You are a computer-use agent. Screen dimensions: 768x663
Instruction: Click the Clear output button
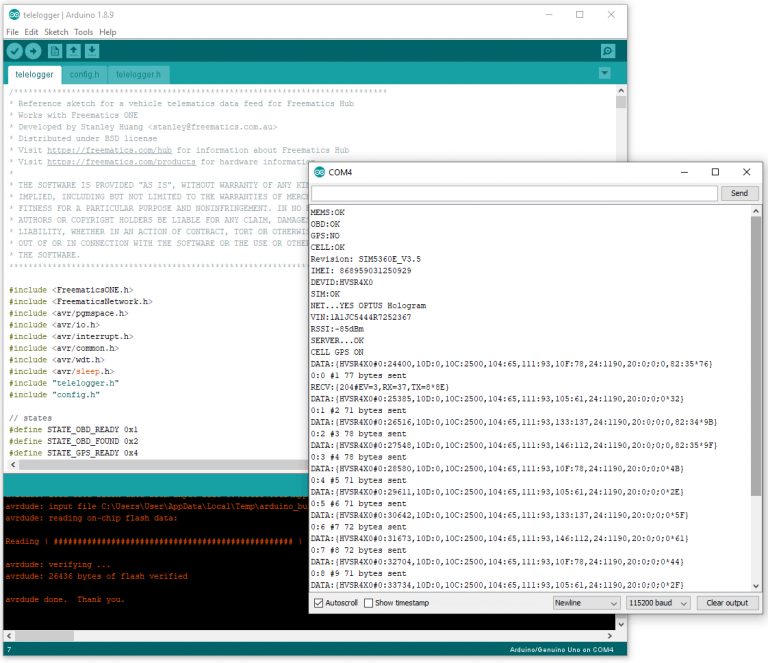[x=727, y=603]
